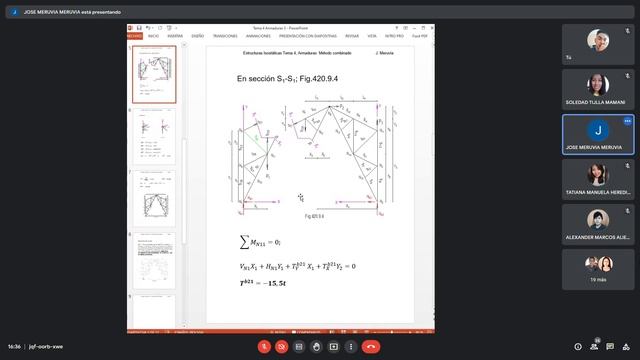Unmute the microphone in the call controls
This screenshot has width=640, height=360.
coord(264,347)
